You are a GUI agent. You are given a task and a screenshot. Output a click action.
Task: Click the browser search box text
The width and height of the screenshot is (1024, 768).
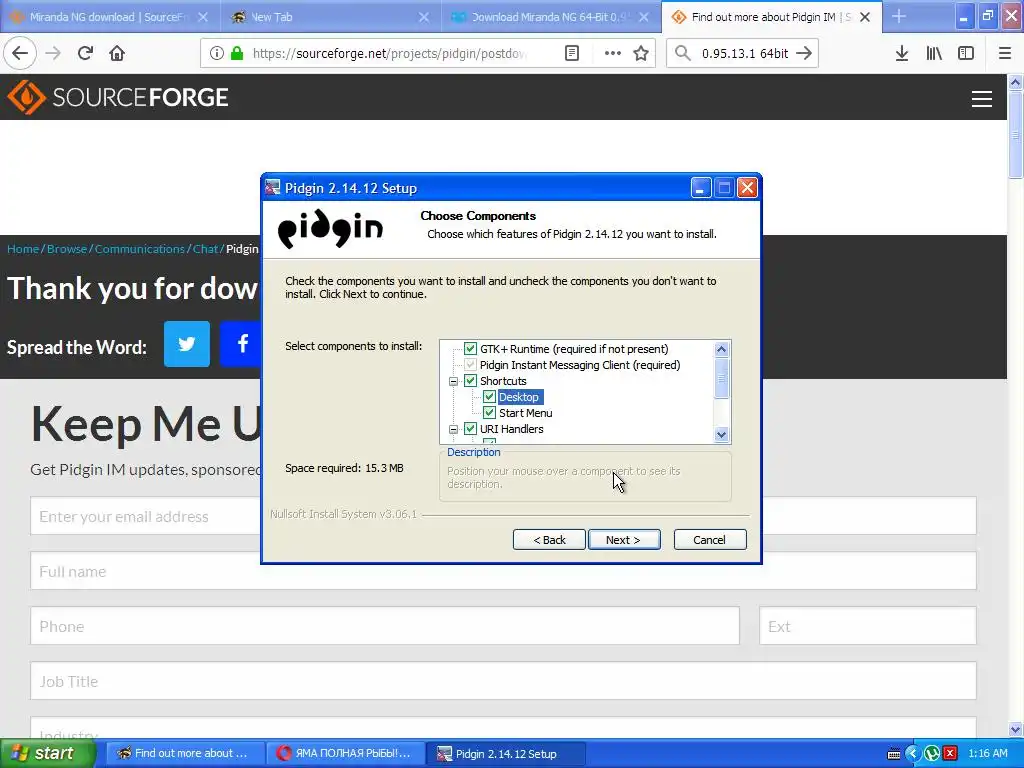(x=744, y=53)
